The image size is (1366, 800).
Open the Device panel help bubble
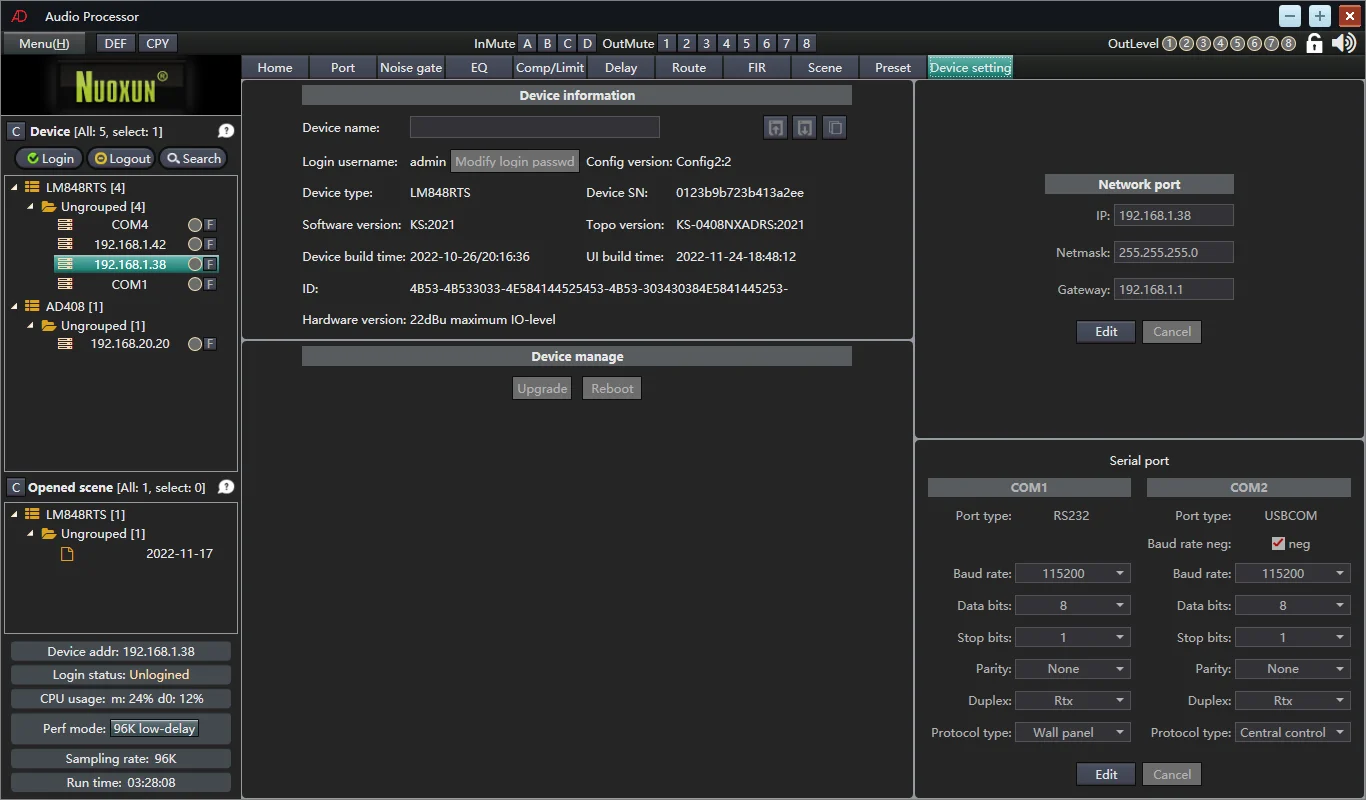pos(226,131)
